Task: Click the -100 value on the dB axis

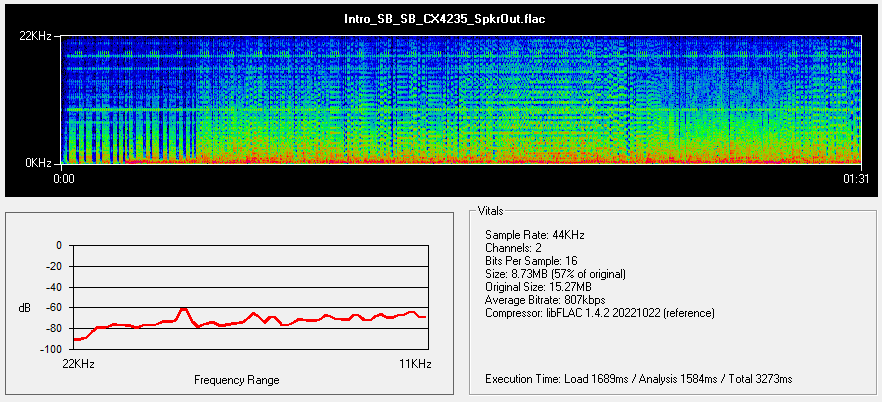Action: tap(48, 349)
